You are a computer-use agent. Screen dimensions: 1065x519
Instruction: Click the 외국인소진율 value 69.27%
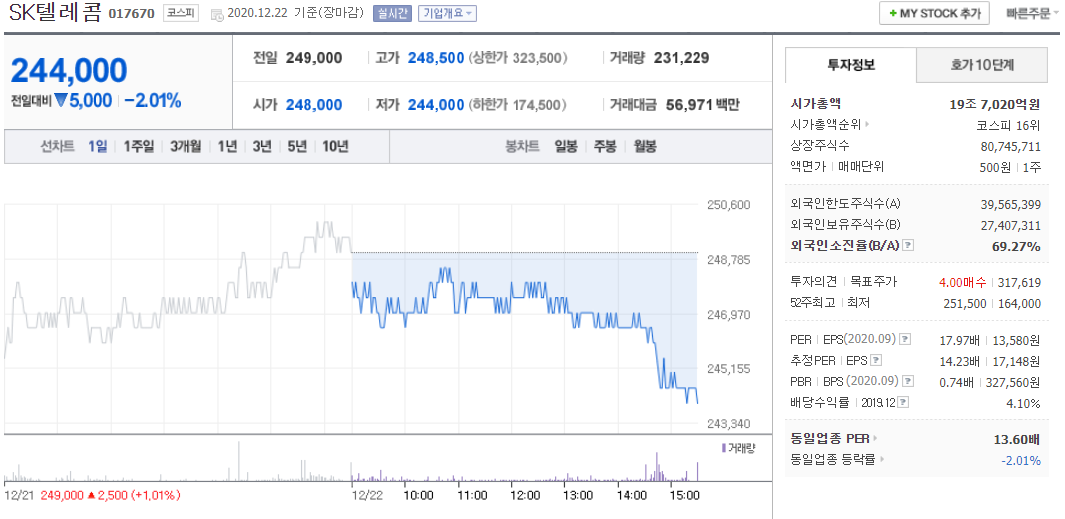pyautogui.click(x=1016, y=246)
